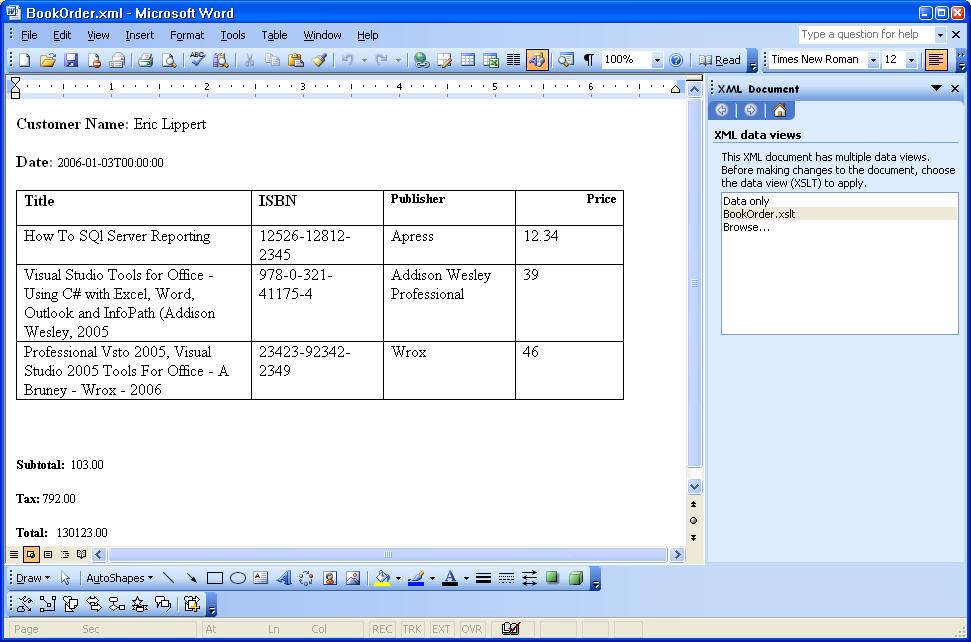
Task: Select the Oval shape tool
Action: click(x=238, y=578)
